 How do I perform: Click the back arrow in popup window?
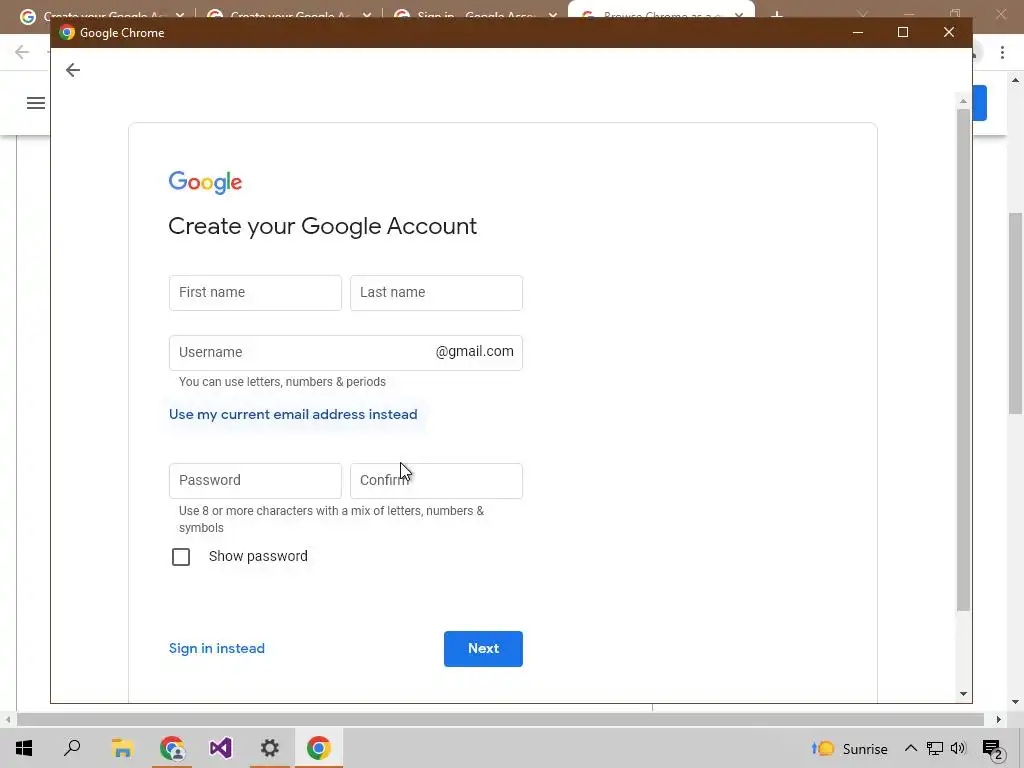pos(72,70)
